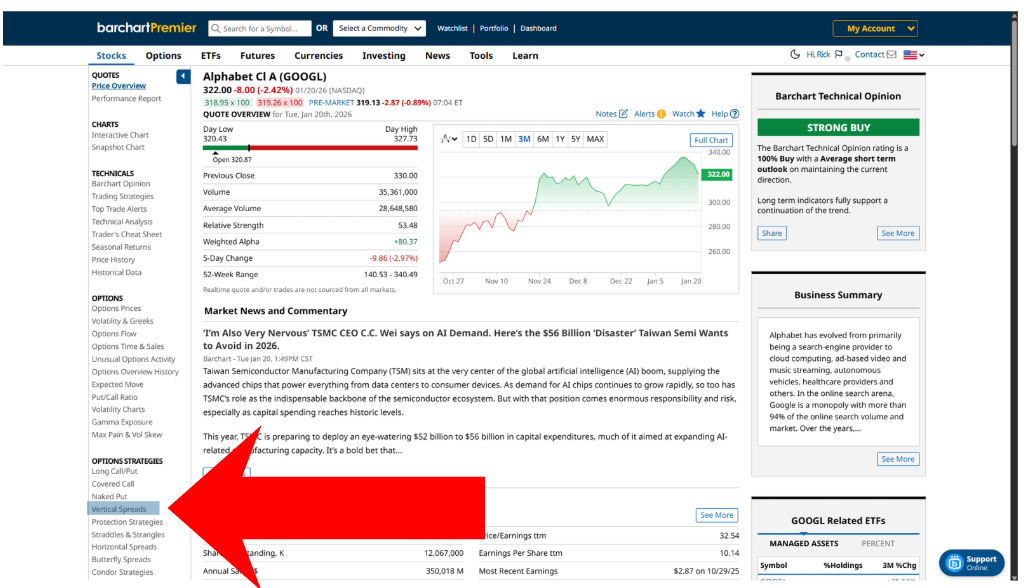Click See More under Technical Opinion
Image resolution: width=1024 pixels, height=588 pixels.
tap(898, 233)
